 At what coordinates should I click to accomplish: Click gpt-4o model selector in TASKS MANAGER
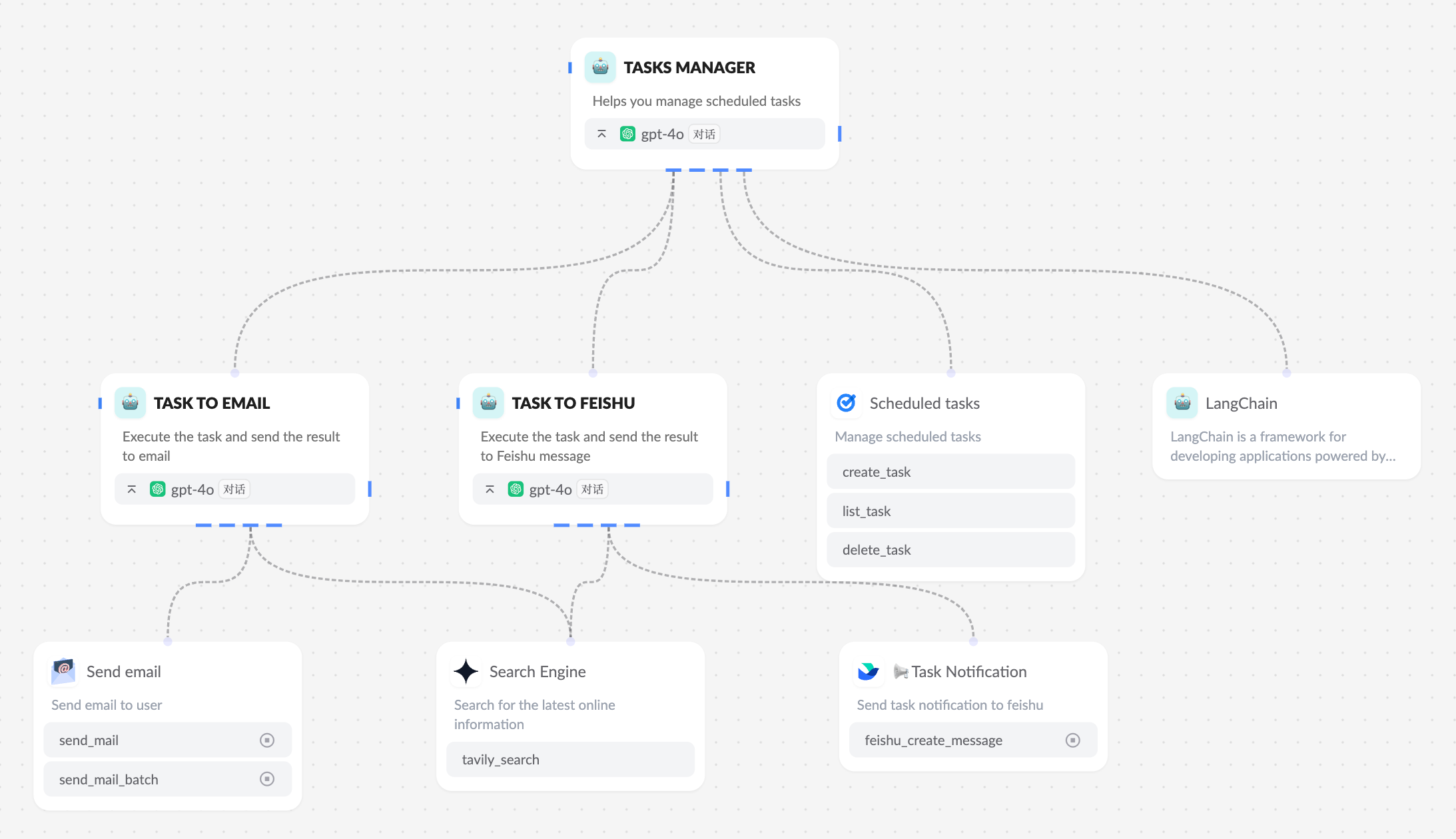(x=662, y=135)
